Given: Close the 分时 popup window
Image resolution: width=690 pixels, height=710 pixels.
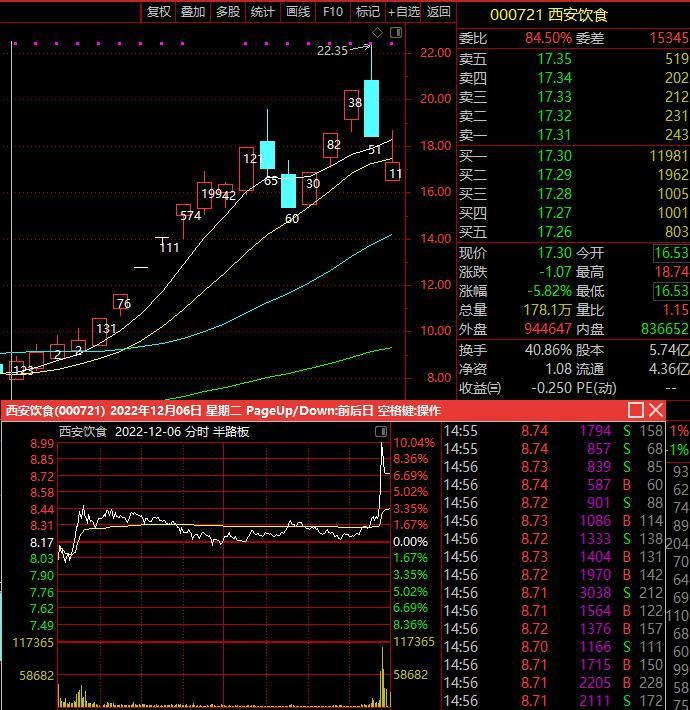Looking at the screenshot, I should click(x=656, y=410).
